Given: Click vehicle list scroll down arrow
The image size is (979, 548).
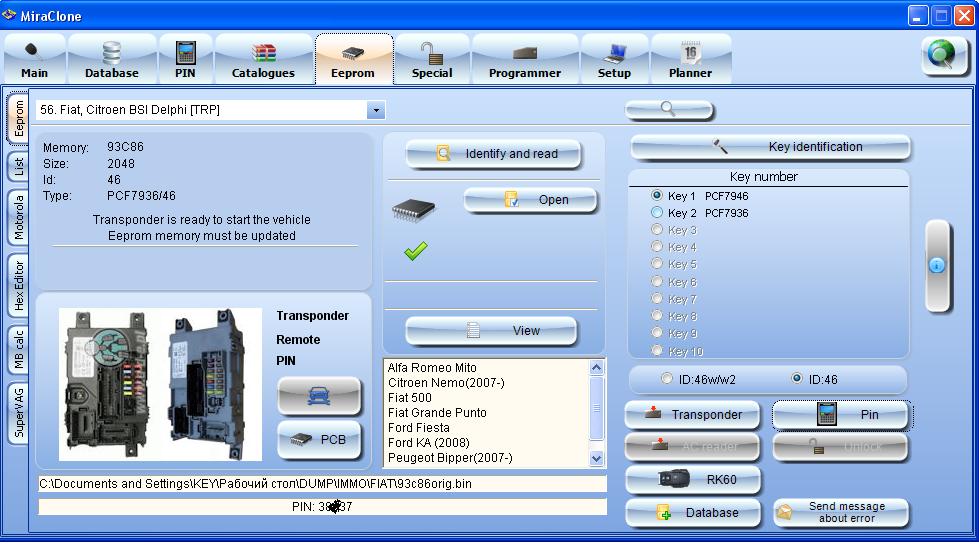Looking at the screenshot, I should click(x=596, y=459).
